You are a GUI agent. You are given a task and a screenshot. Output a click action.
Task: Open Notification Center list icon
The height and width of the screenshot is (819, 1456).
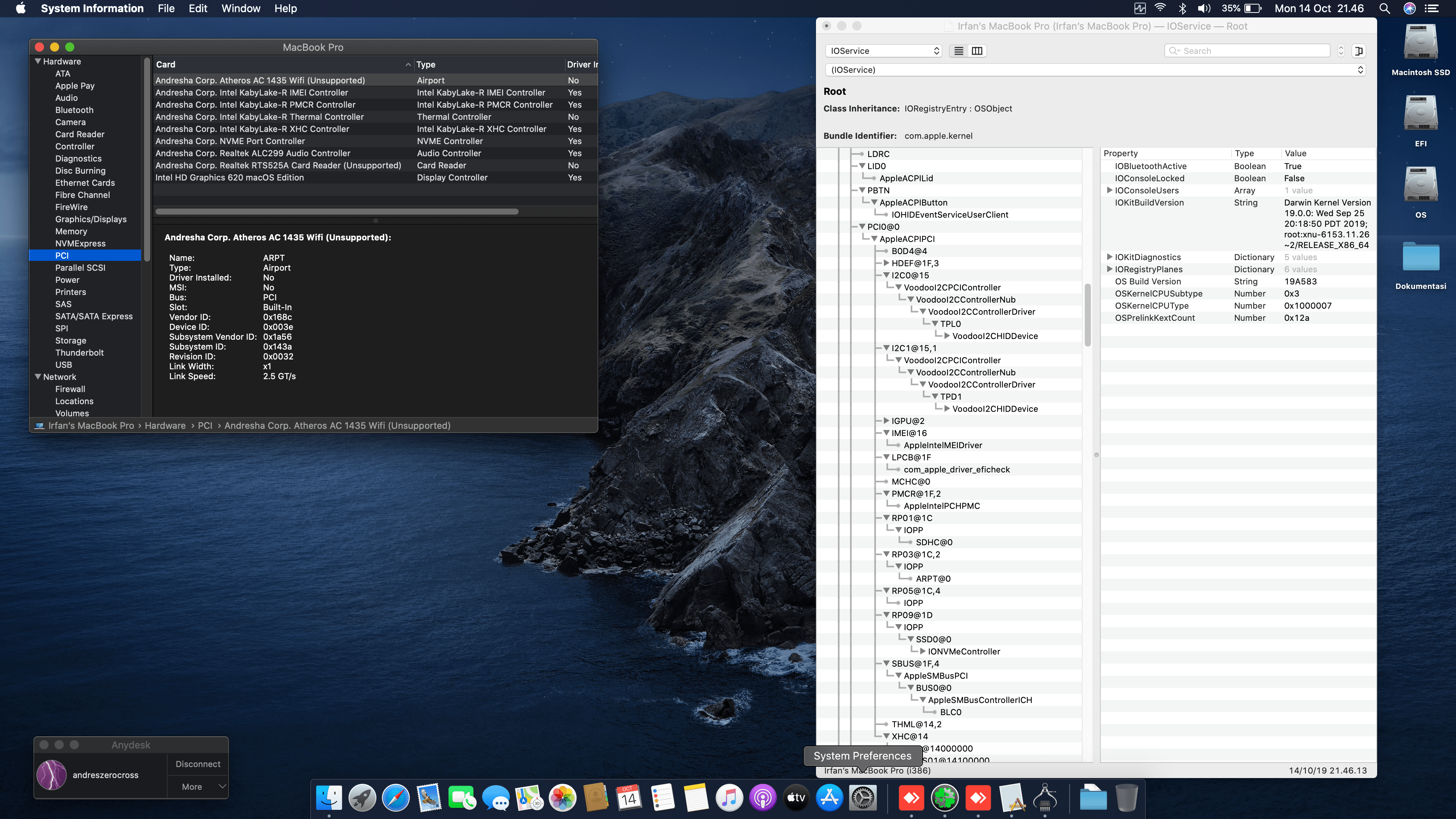(x=1432, y=8)
